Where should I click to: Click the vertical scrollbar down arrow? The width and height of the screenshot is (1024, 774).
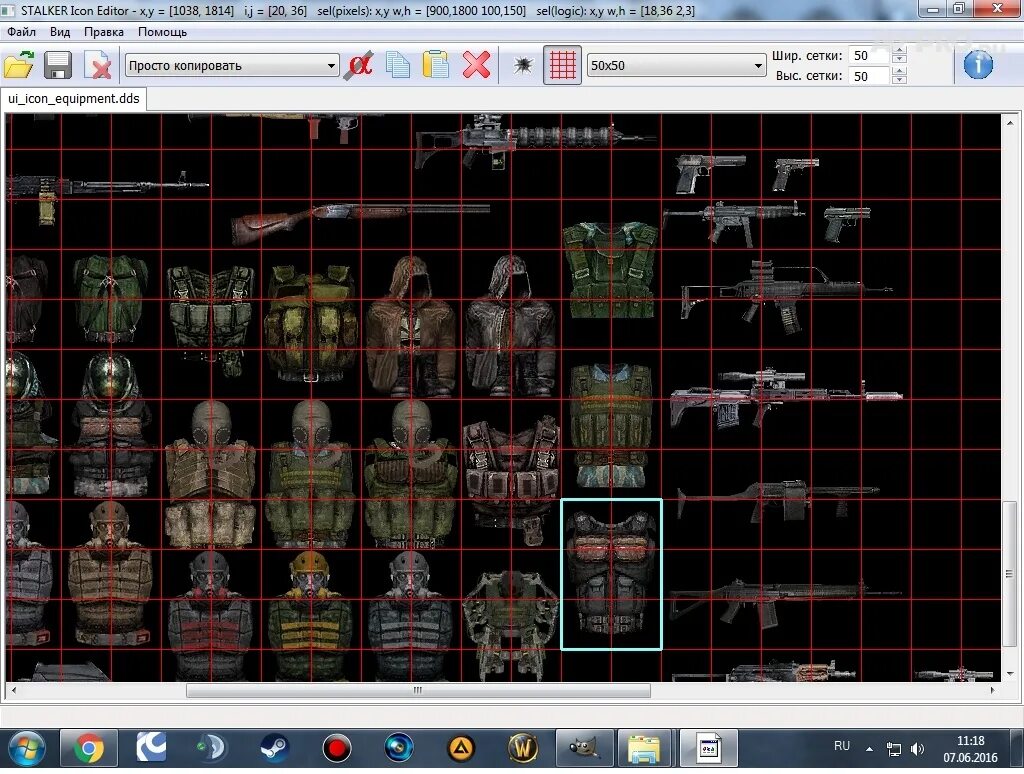(1010, 673)
